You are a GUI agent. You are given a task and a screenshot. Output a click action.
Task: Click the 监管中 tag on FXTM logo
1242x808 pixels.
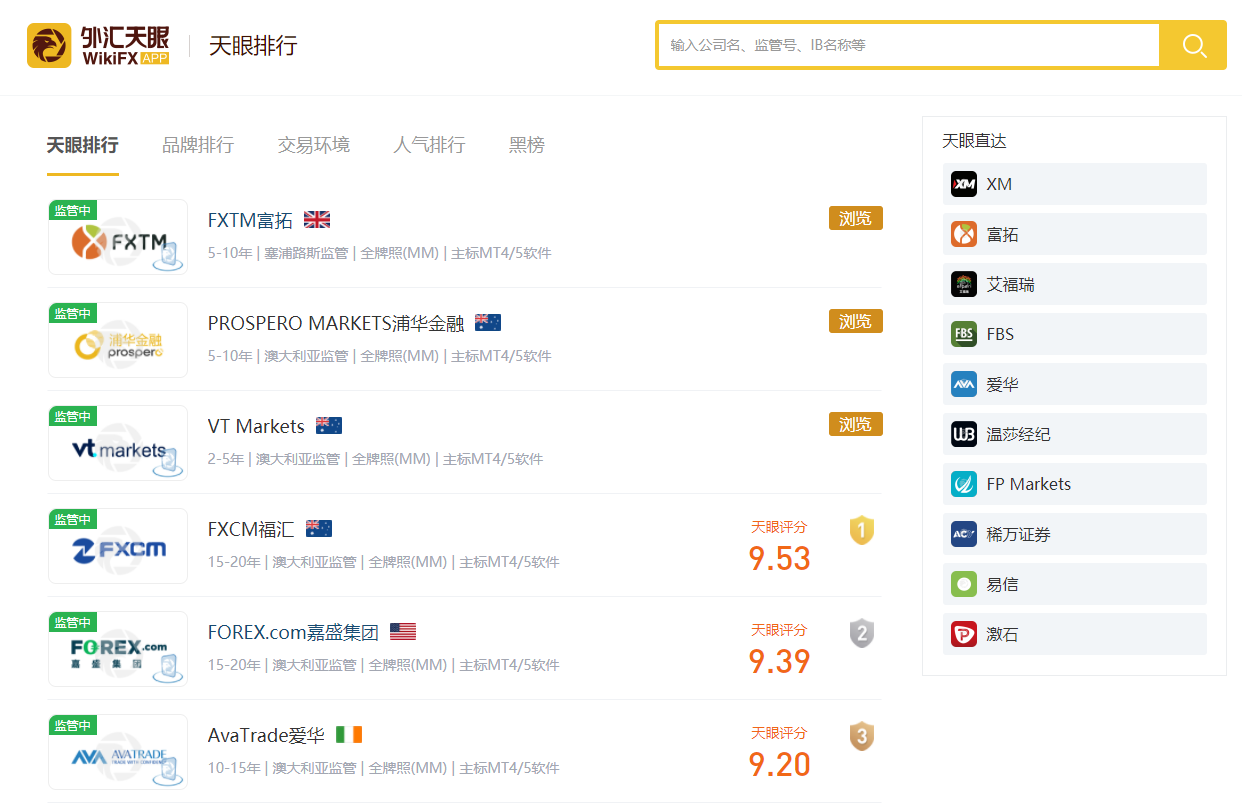pyautogui.click(x=73, y=210)
